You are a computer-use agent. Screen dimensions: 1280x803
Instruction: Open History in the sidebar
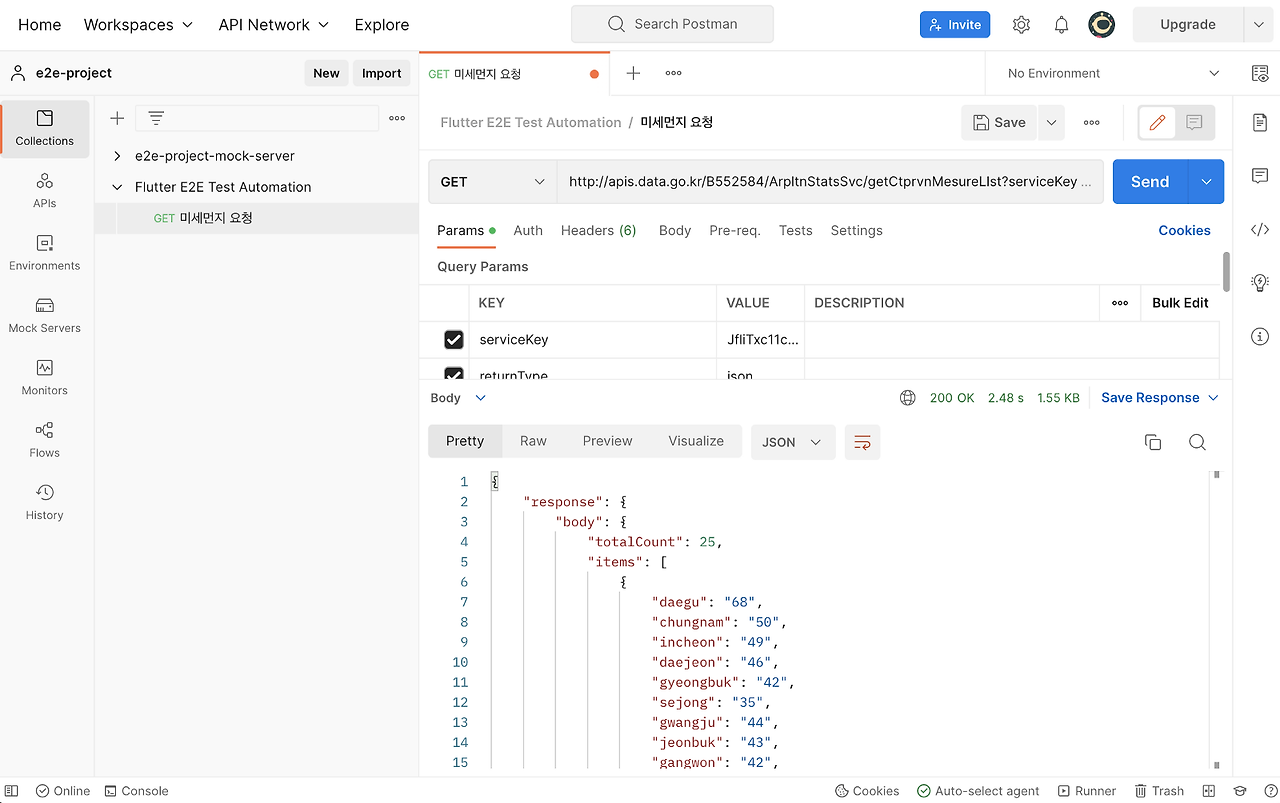[x=45, y=502]
